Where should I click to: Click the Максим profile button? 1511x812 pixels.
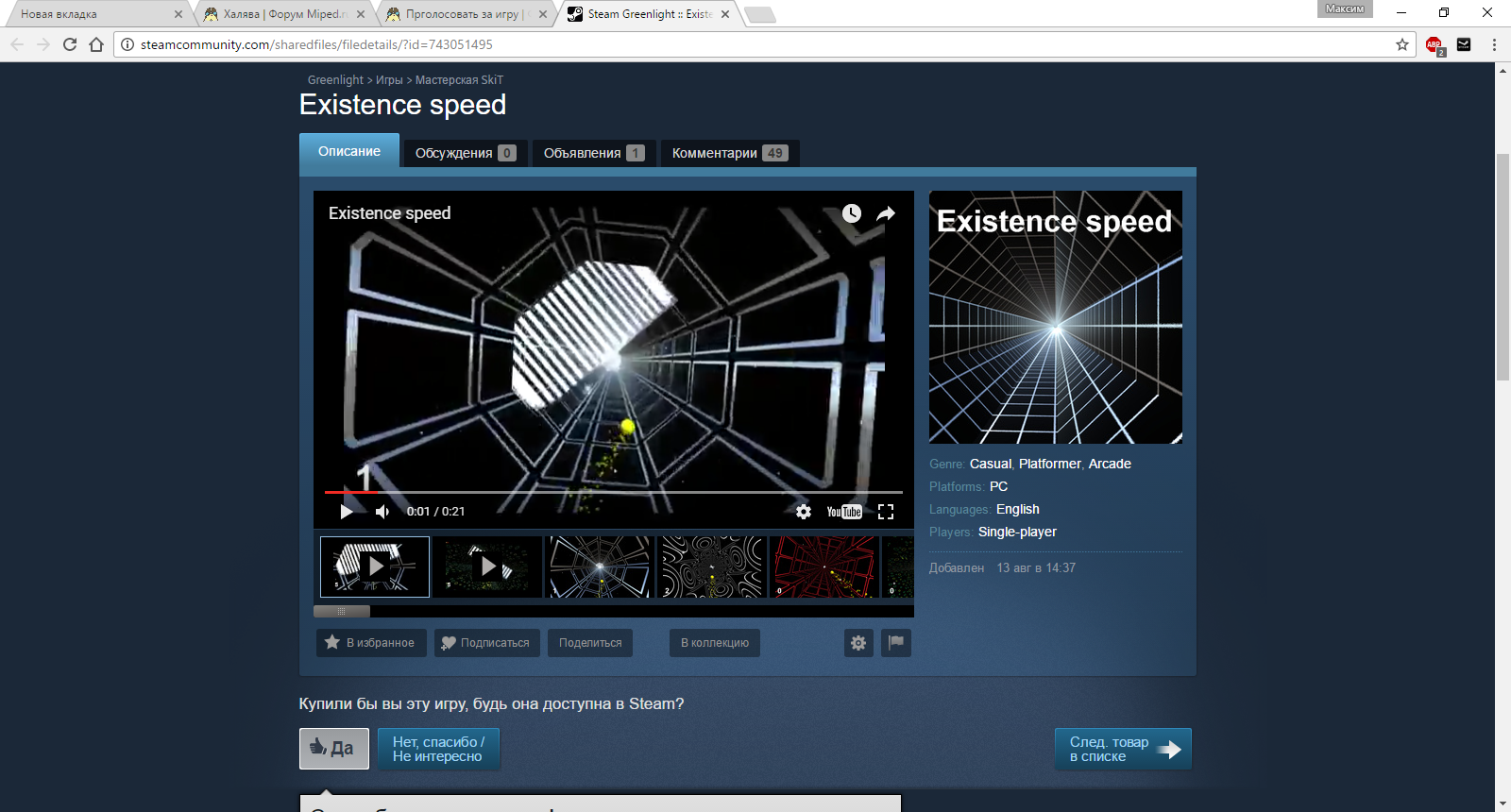pyautogui.click(x=1345, y=8)
